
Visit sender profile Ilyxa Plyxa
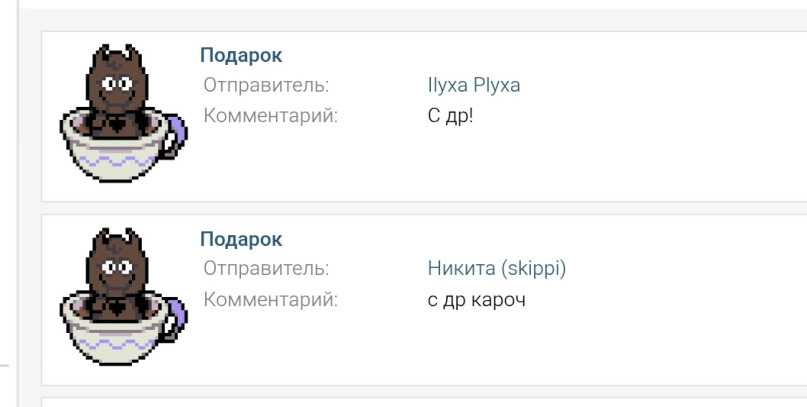point(474,85)
